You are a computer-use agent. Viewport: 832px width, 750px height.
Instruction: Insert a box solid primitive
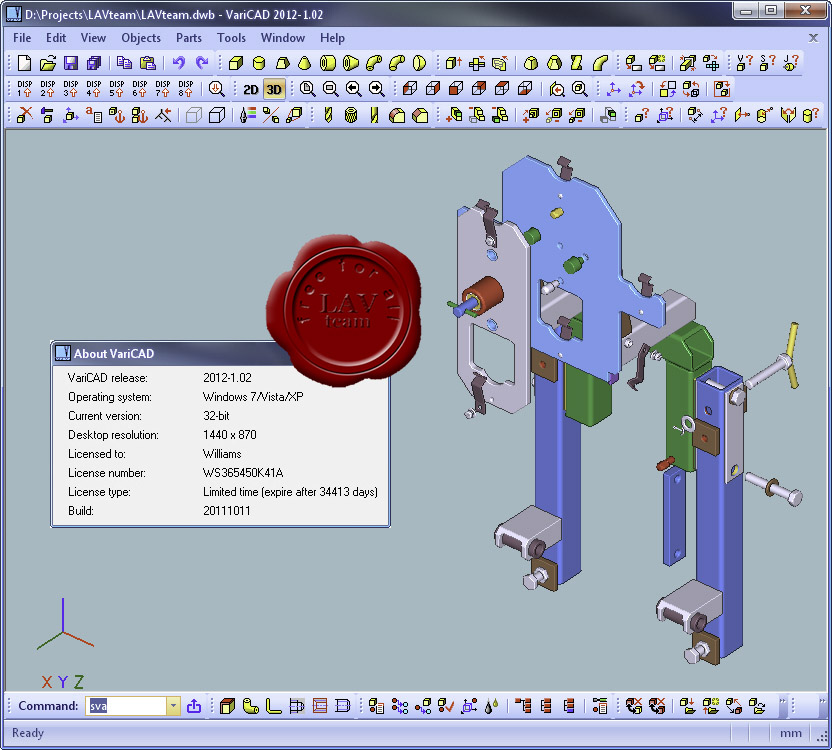coord(236,63)
